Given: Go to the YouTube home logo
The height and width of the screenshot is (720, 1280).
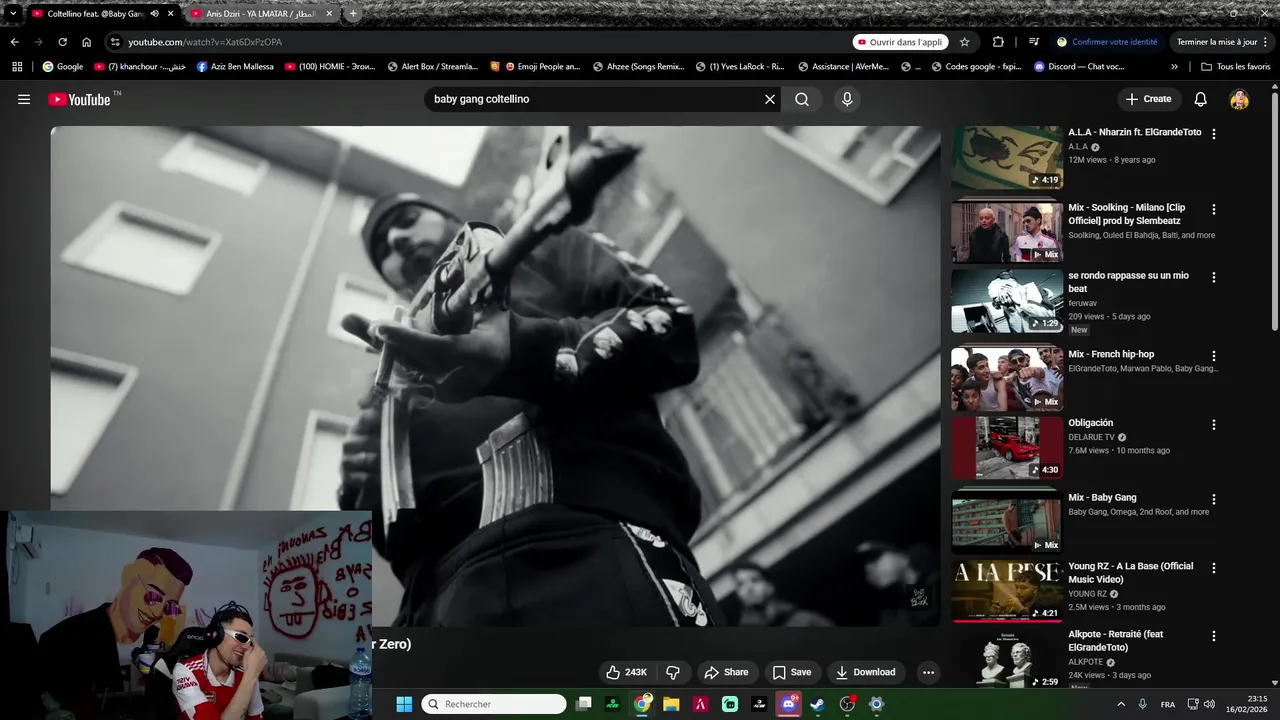Looking at the screenshot, I should point(79,99).
